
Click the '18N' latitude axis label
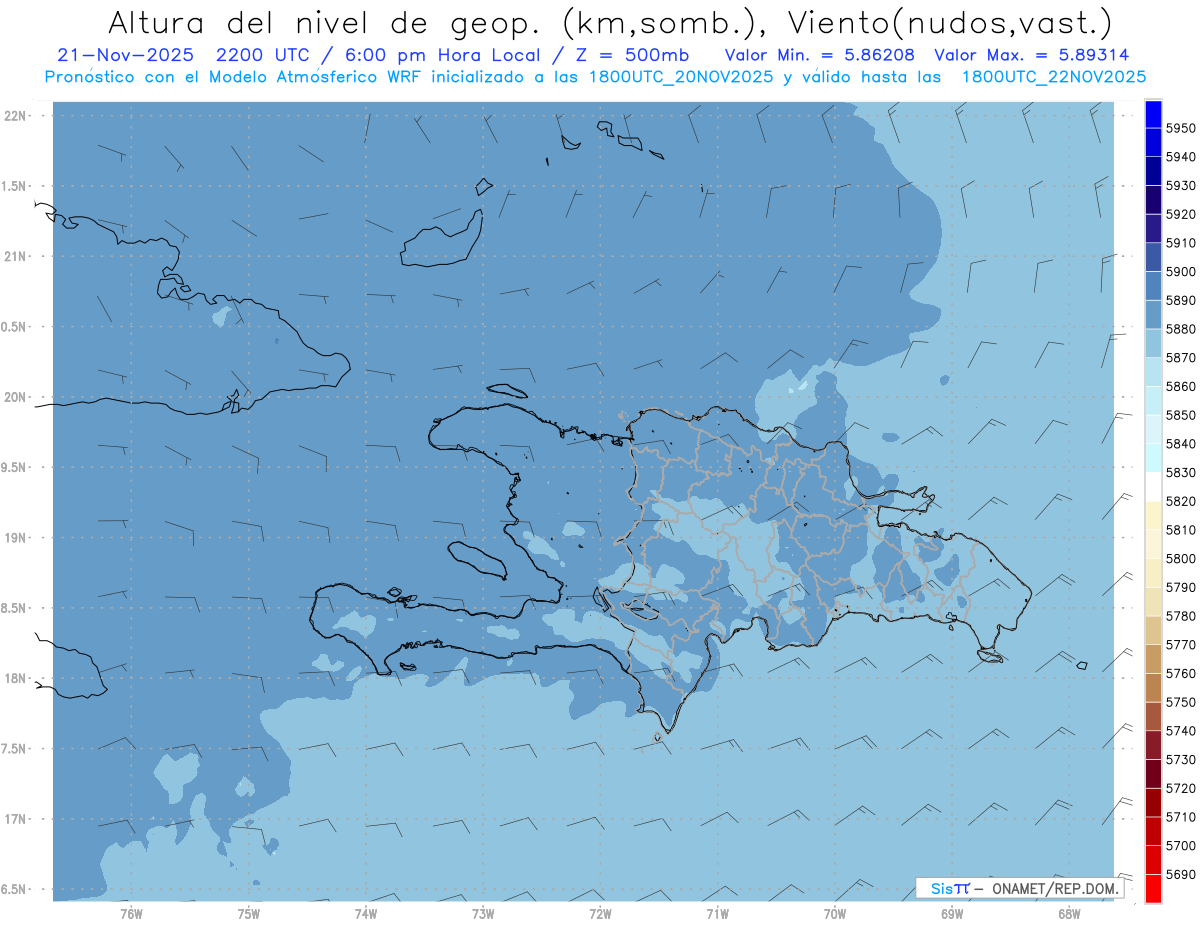16,679
